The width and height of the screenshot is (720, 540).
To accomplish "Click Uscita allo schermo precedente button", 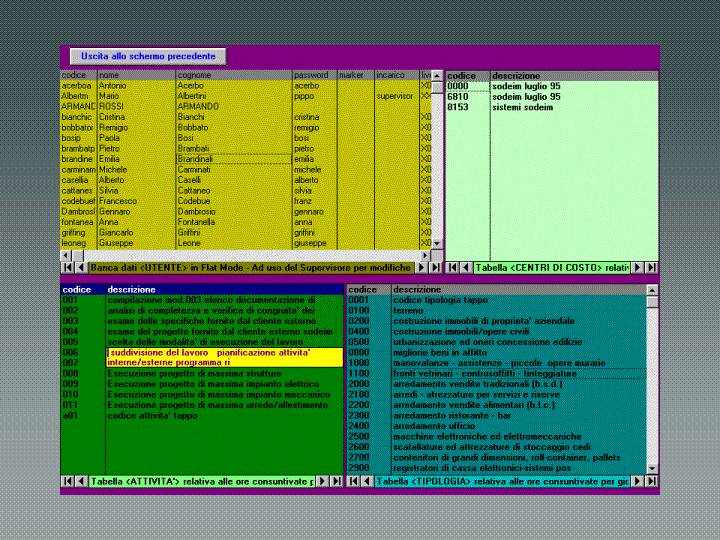I will pyautogui.click(x=148, y=57).
